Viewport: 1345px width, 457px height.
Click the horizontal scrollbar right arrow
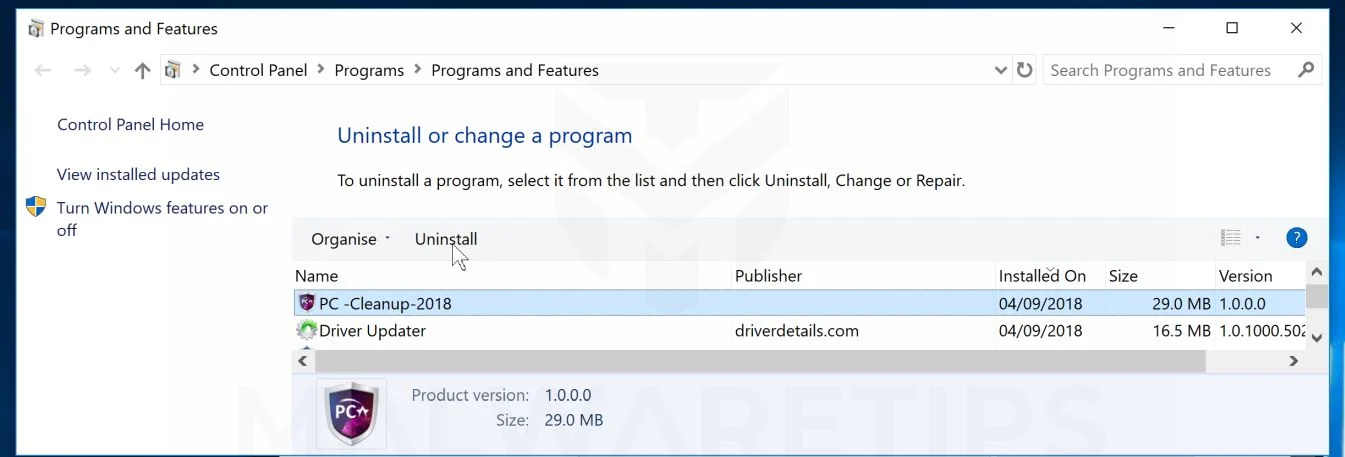1295,361
